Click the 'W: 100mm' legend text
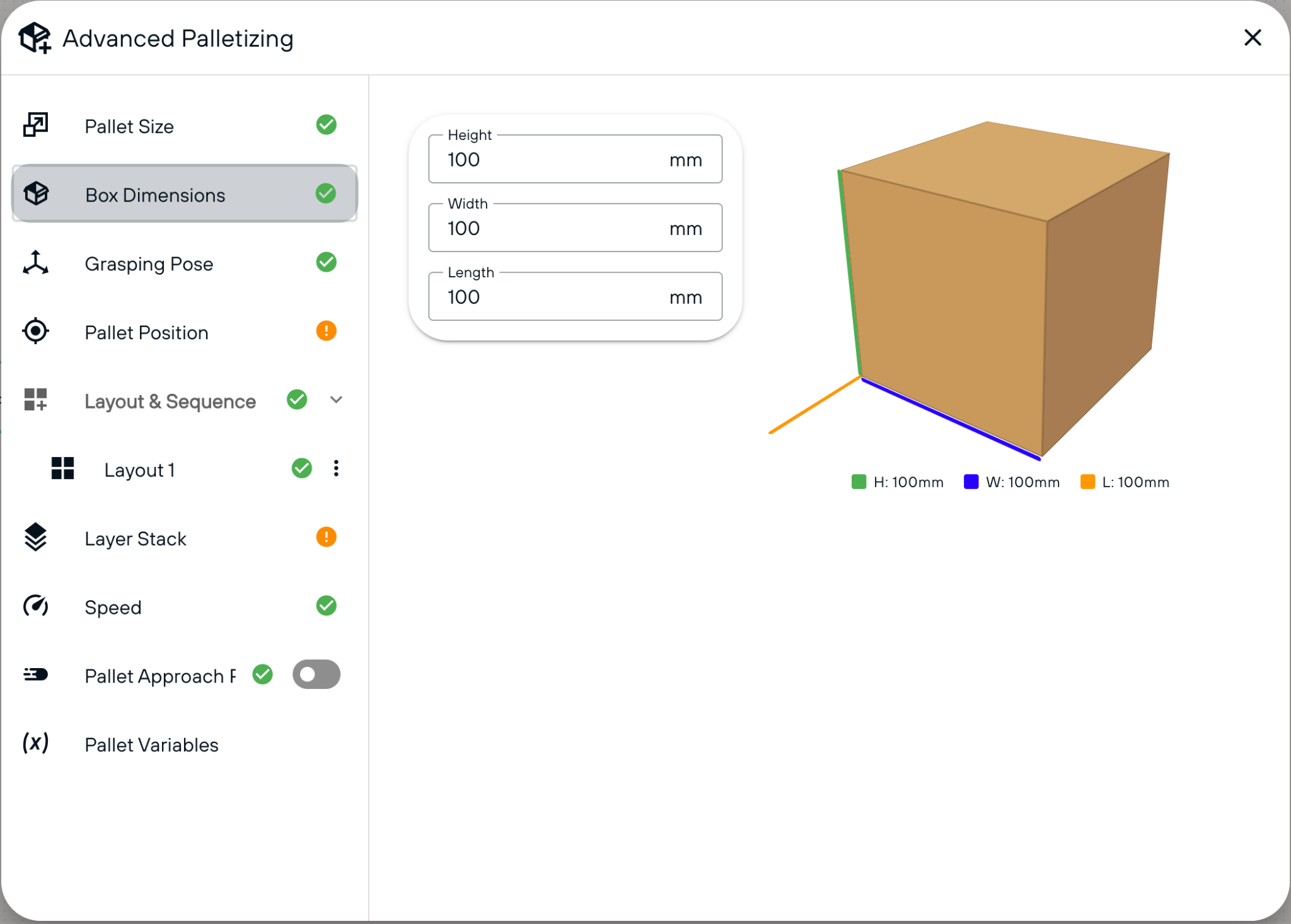This screenshot has width=1291, height=924. pos(1022,482)
